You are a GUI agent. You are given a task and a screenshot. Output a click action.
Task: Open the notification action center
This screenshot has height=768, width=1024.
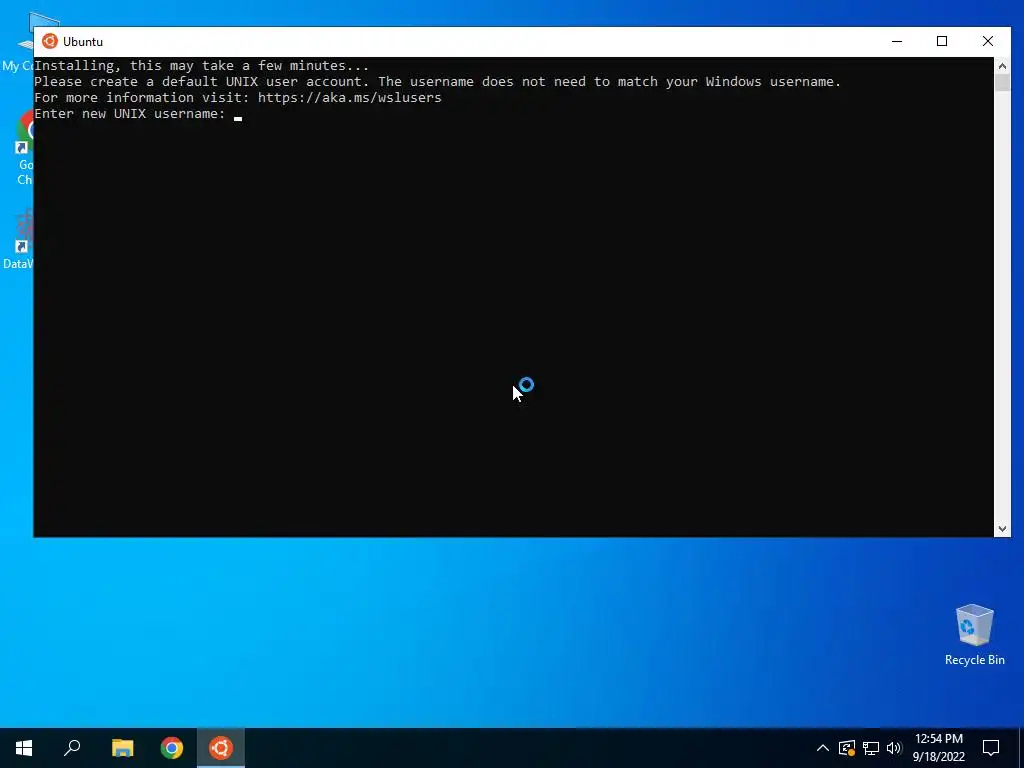click(x=991, y=748)
